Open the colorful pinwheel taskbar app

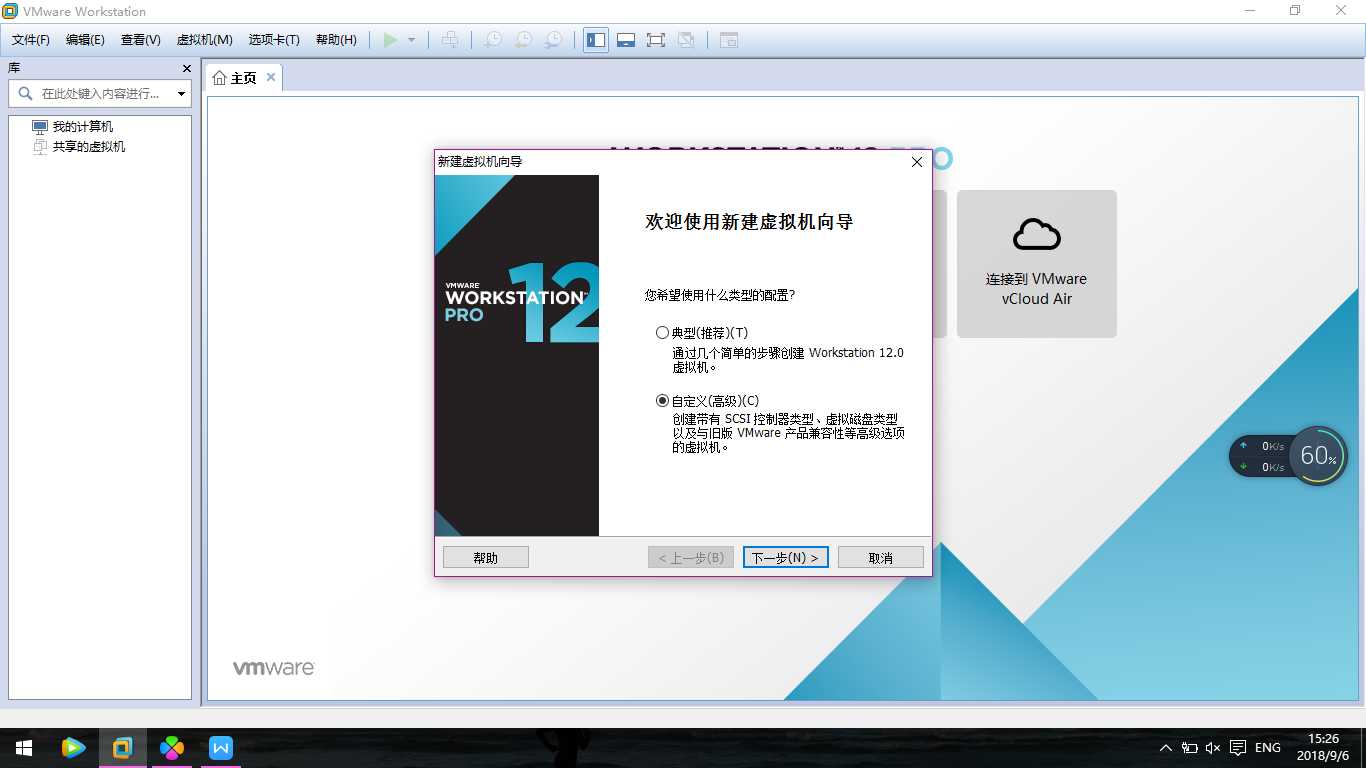coord(172,748)
